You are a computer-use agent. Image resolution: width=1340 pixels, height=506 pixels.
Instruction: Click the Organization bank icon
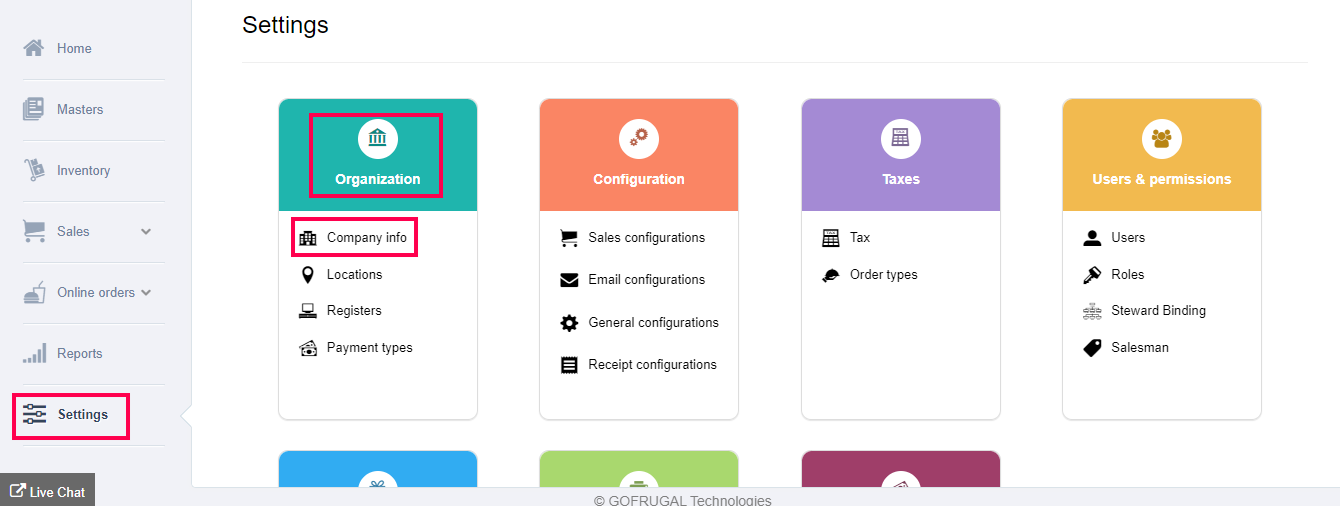[378, 138]
